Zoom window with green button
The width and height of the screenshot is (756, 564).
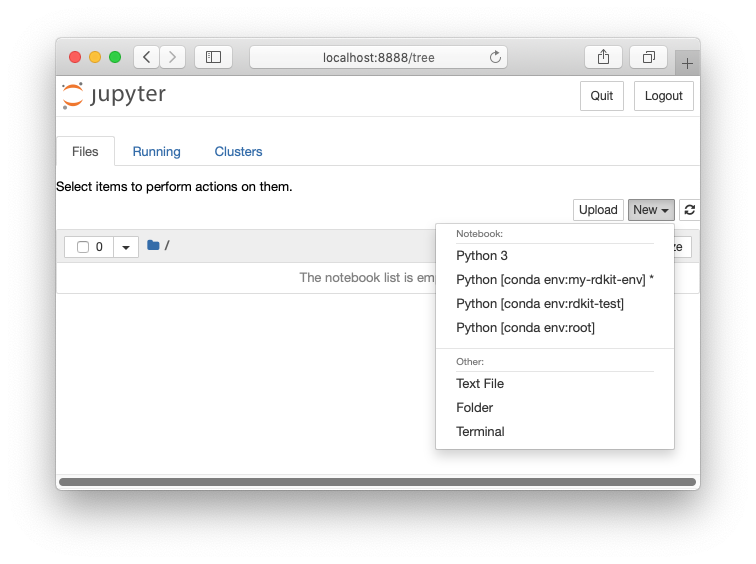(115, 57)
